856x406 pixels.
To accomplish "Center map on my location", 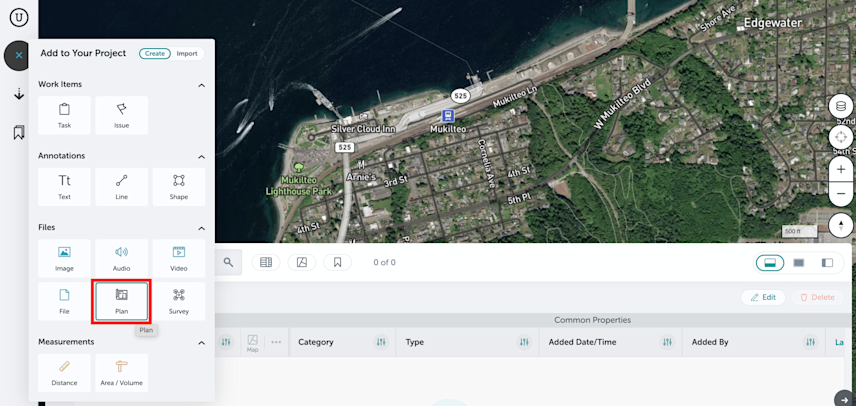I will (x=841, y=137).
